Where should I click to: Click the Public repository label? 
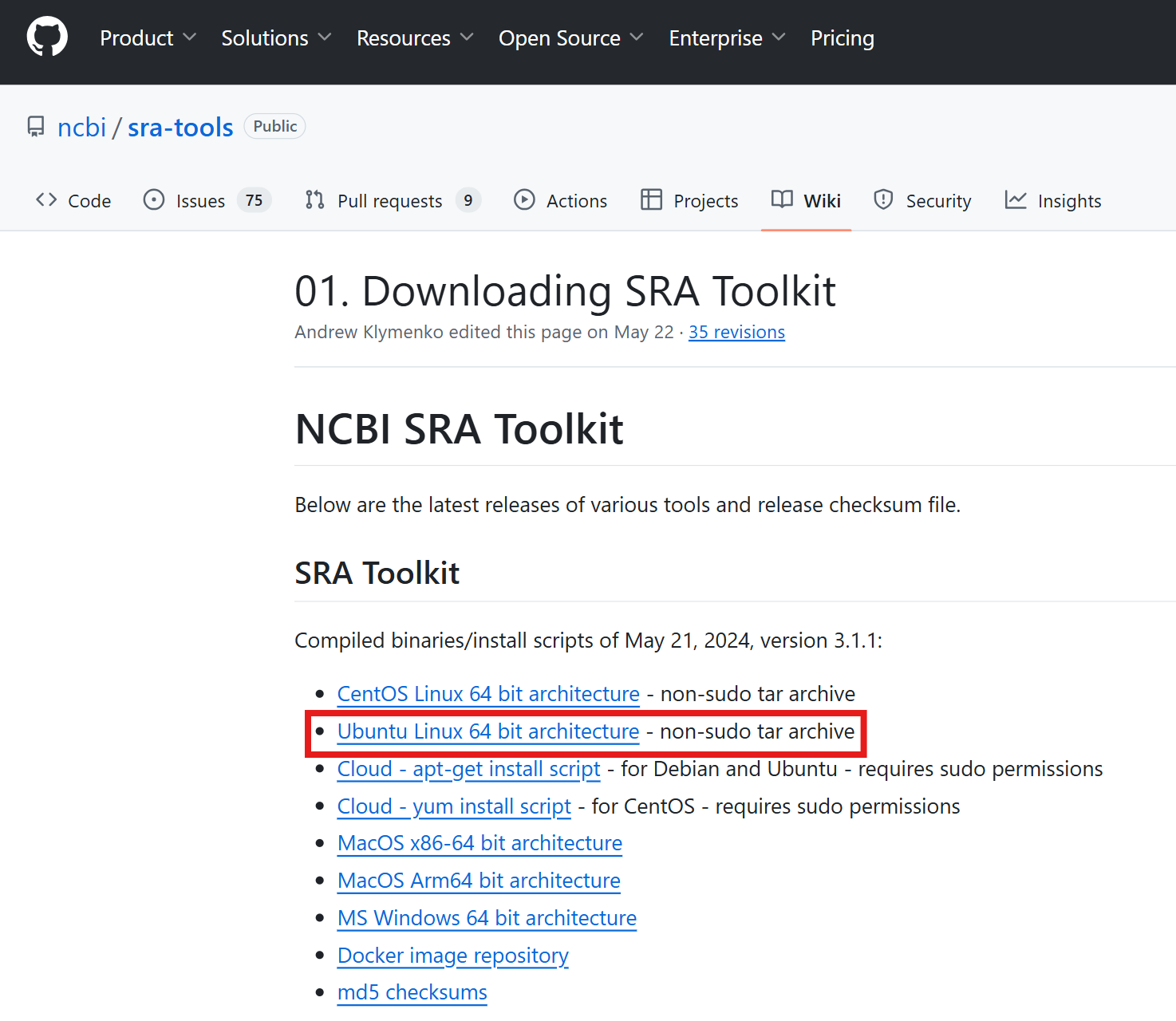[x=275, y=126]
